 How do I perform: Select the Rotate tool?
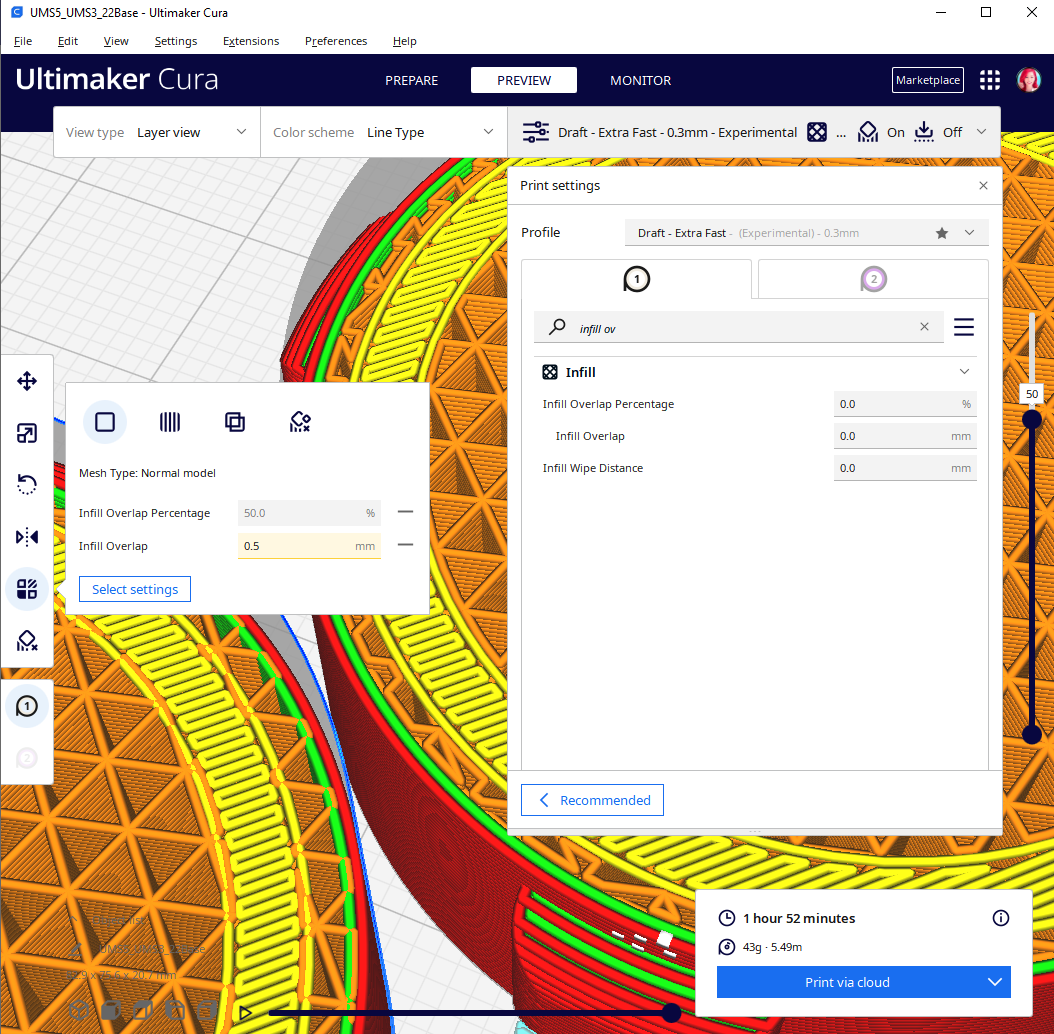coord(27,484)
